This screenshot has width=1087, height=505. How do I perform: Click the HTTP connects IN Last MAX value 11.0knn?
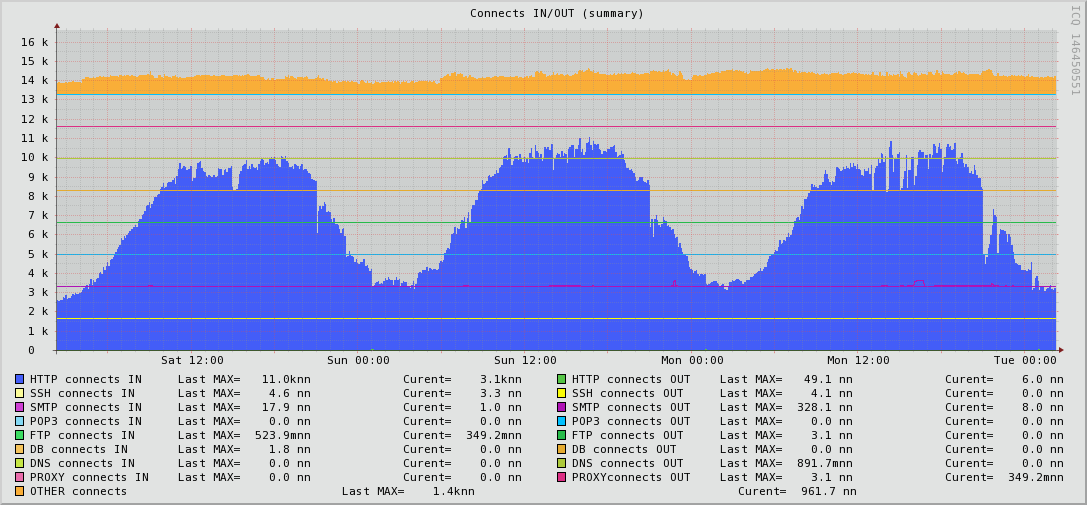tap(286, 379)
